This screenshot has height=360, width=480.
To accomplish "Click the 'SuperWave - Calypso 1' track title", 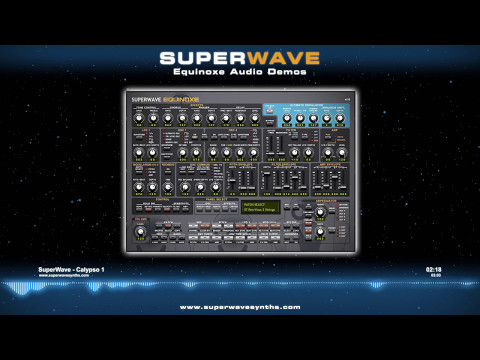I will coord(71,270).
